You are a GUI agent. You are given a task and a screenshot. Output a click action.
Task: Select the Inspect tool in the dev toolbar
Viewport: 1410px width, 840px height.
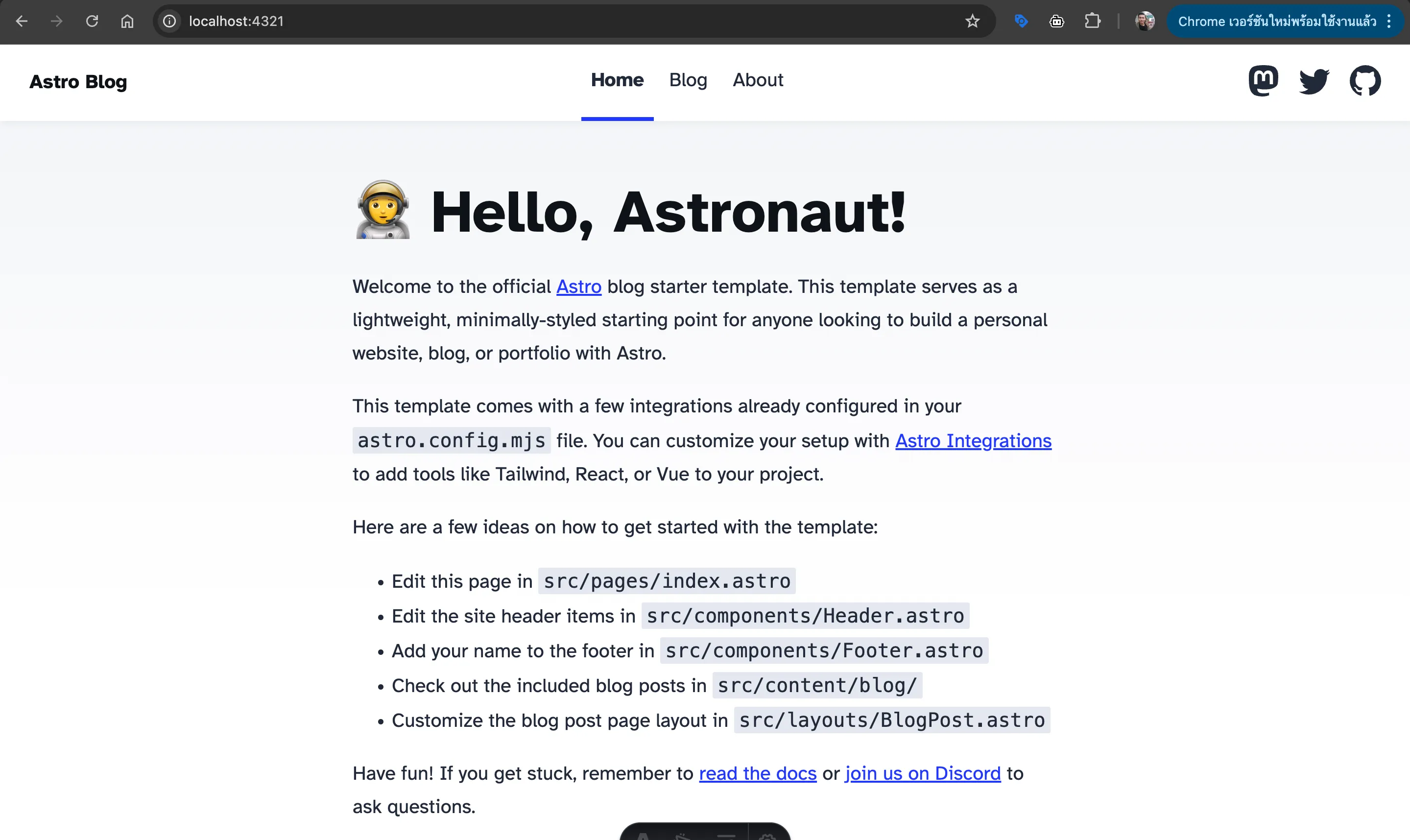point(683,838)
